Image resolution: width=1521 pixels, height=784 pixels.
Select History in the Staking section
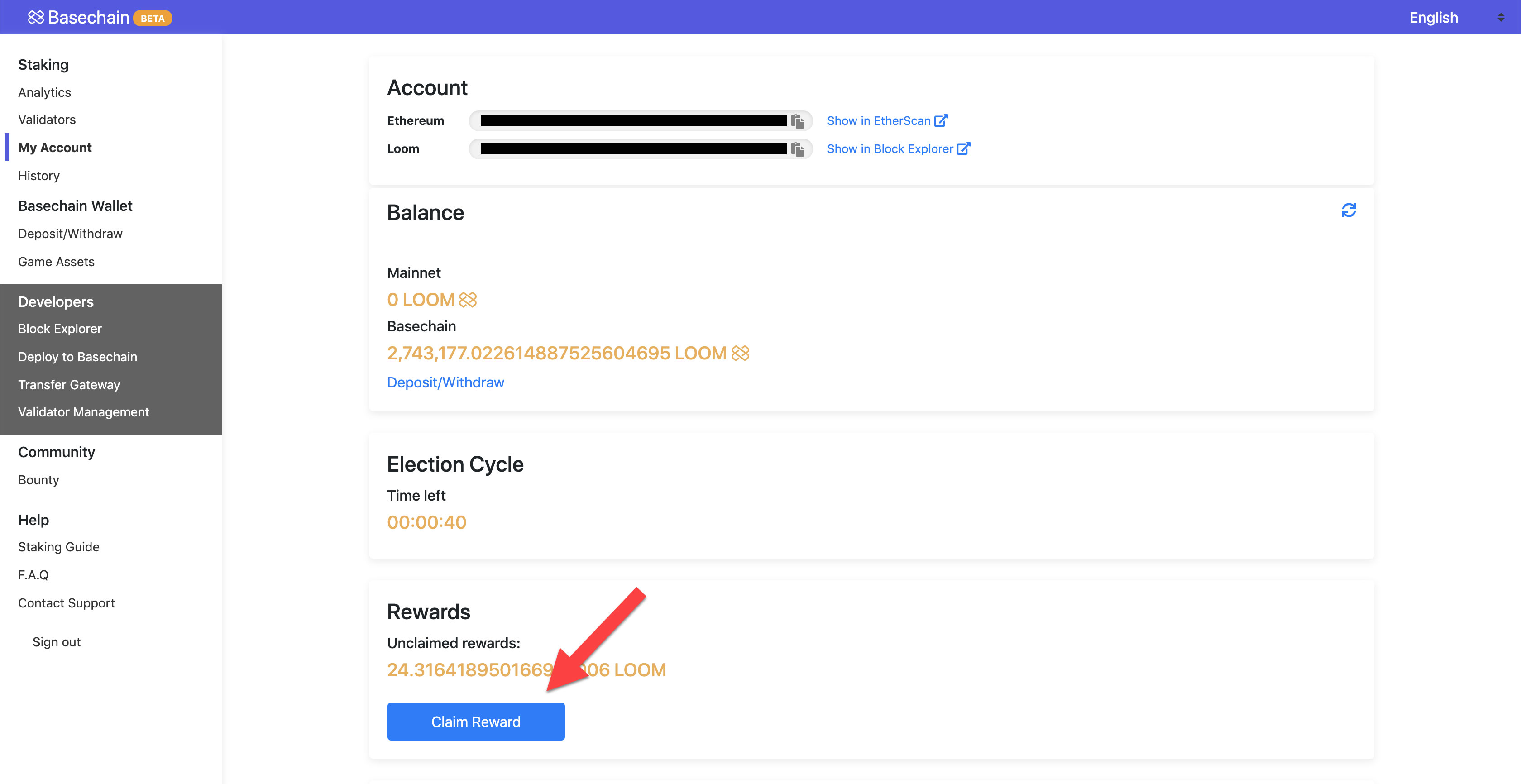click(38, 176)
